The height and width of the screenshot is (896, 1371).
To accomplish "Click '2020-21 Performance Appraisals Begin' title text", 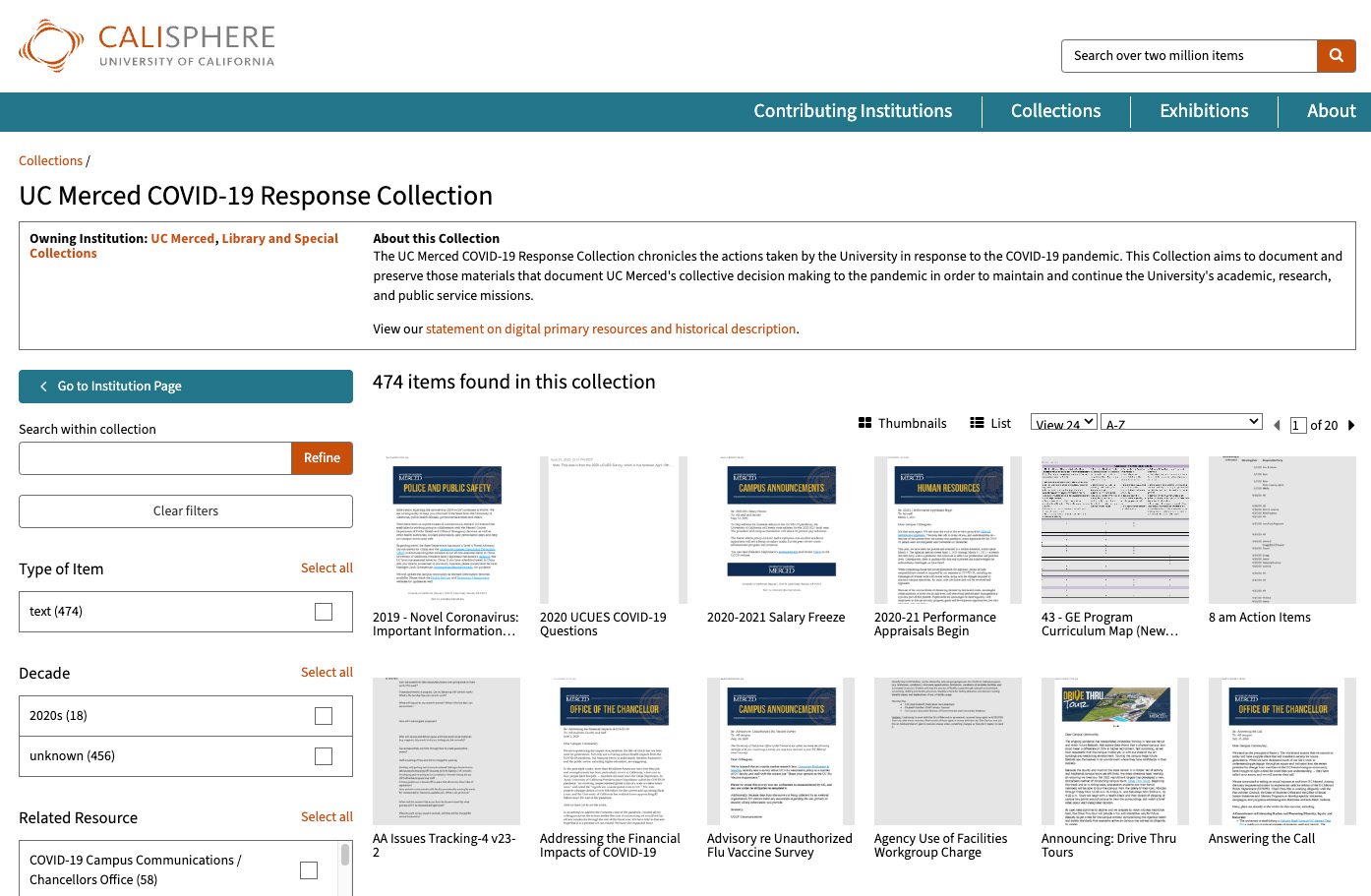I will [x=935, y=625].
